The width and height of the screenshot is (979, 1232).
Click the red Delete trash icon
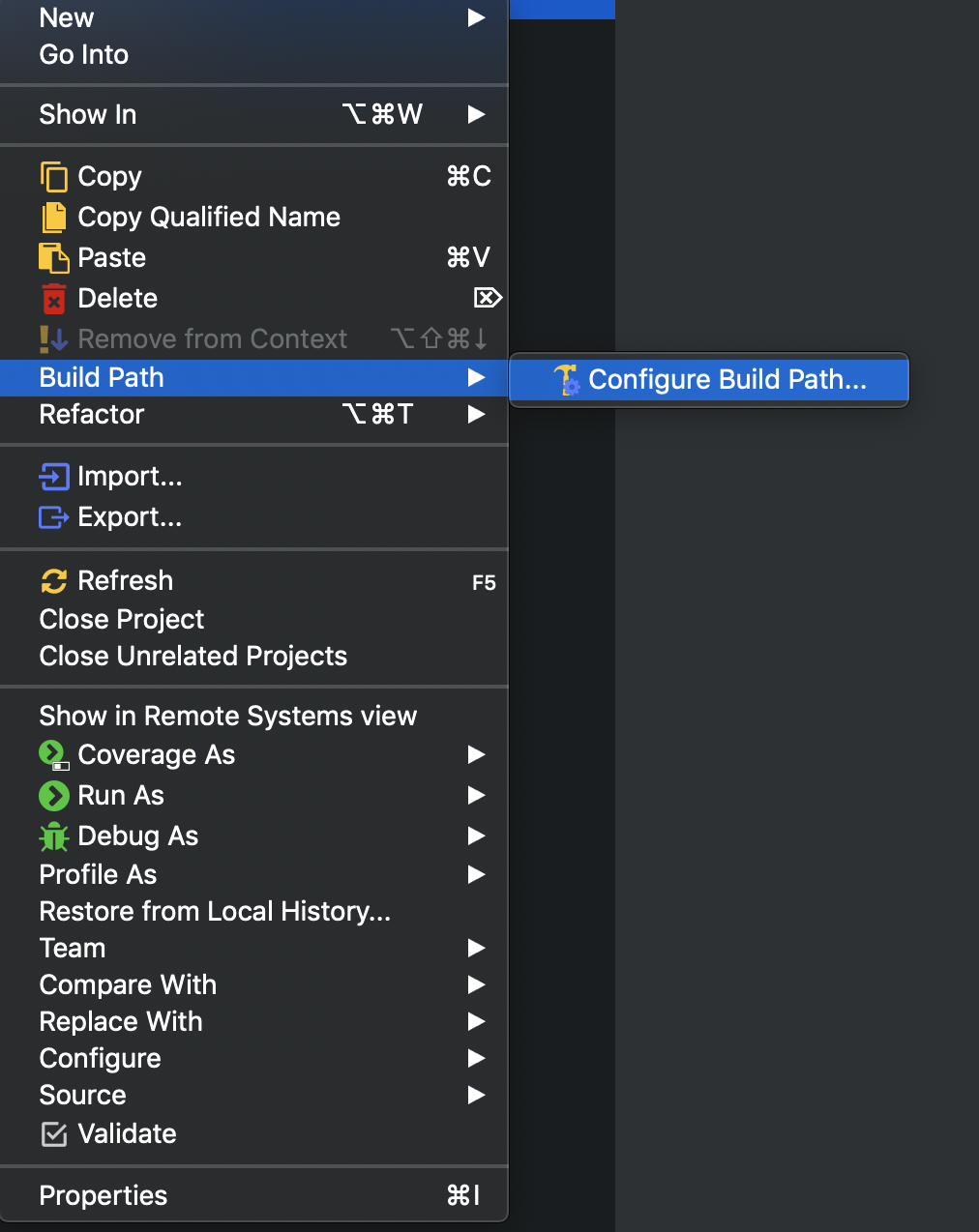click(54, 299)
